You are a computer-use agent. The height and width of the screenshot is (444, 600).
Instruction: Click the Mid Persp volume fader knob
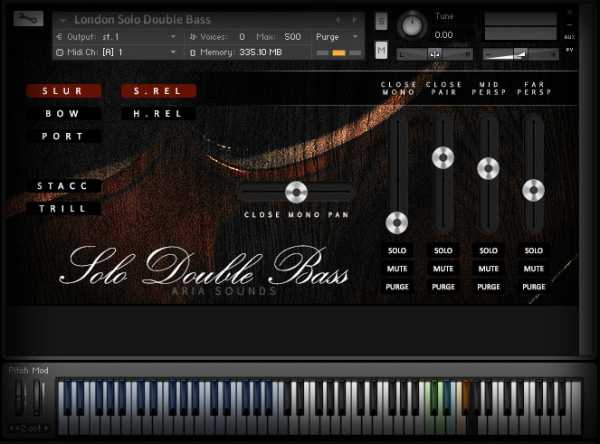[x=488, y=168]
